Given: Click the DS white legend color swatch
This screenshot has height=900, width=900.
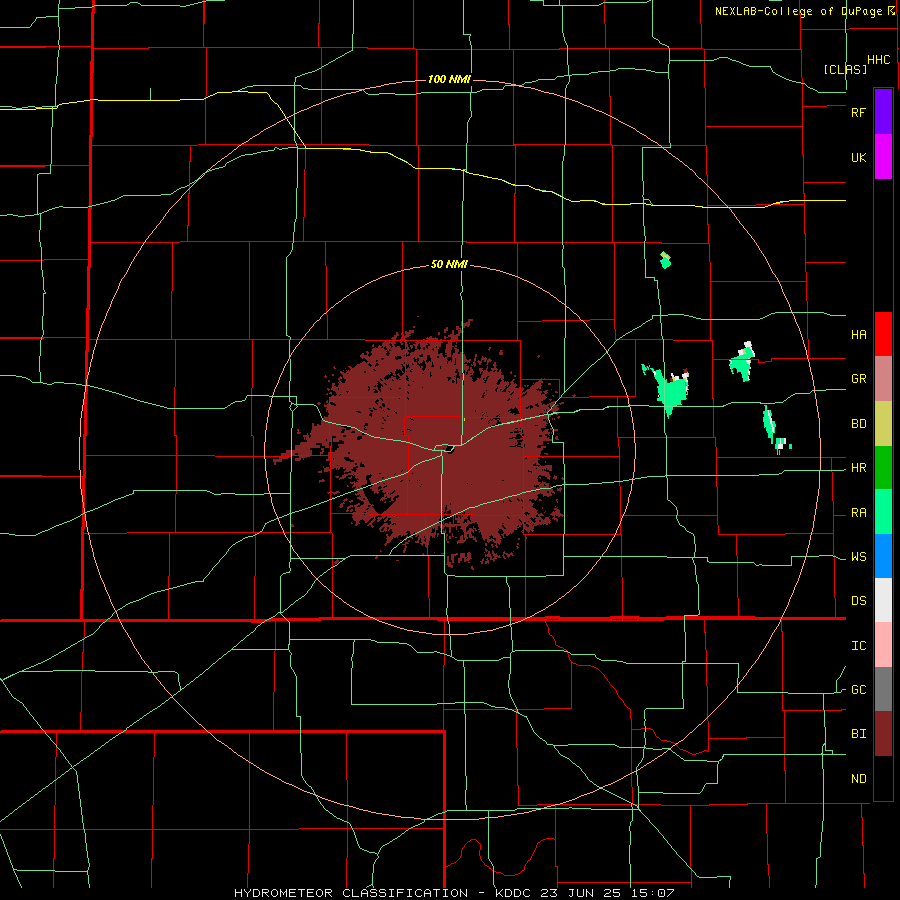Looking at the screenshot, I should point(883,600).
